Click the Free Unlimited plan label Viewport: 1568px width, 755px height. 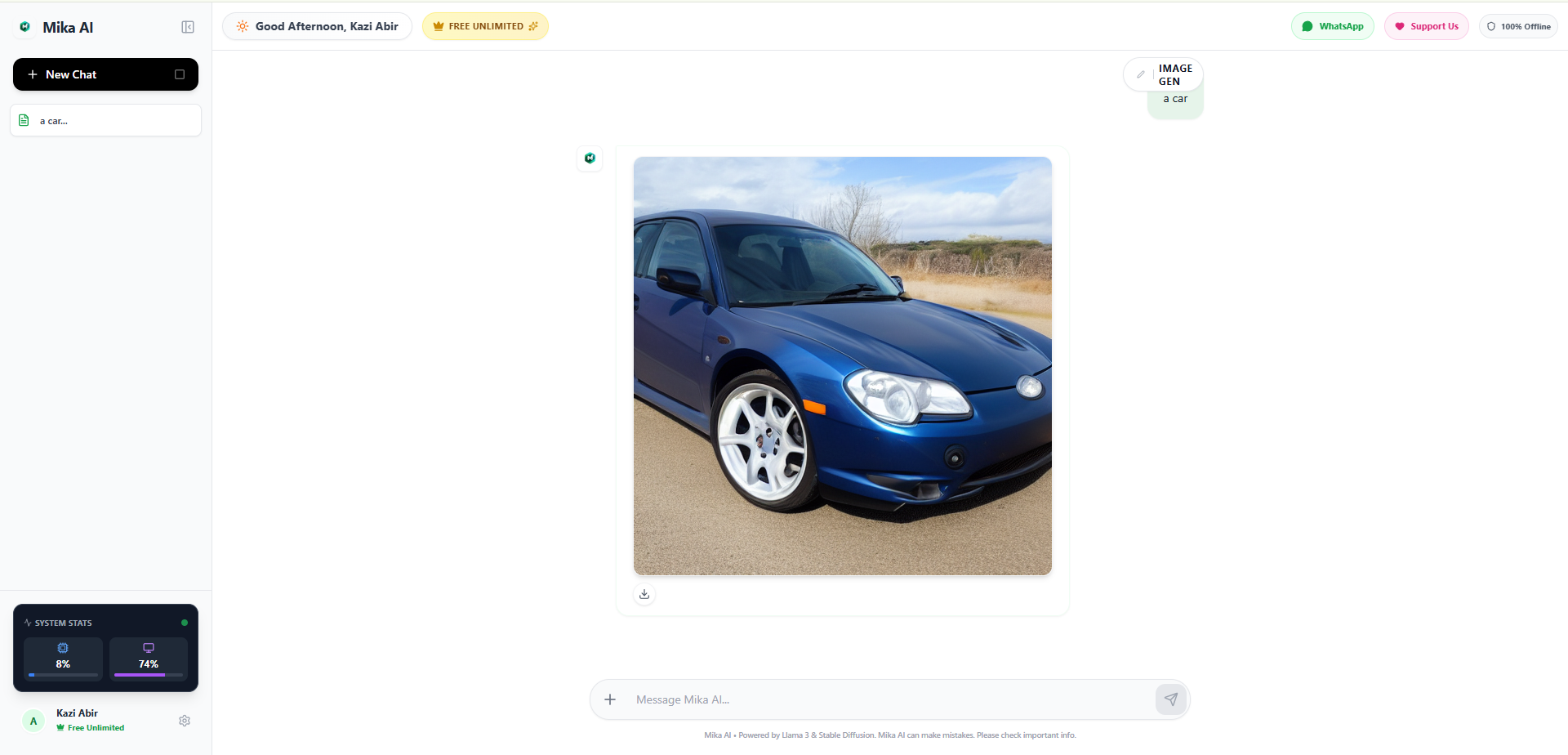(x=96, y=727)
